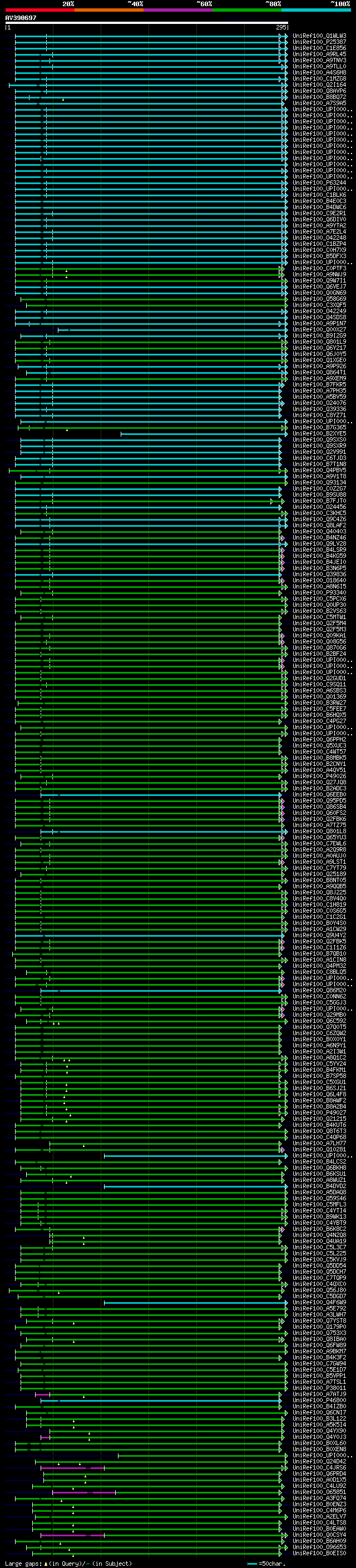356x1568 pixels.
Task: Select the UniRef100_B7FJT0 label
Action: click(319, 501)
